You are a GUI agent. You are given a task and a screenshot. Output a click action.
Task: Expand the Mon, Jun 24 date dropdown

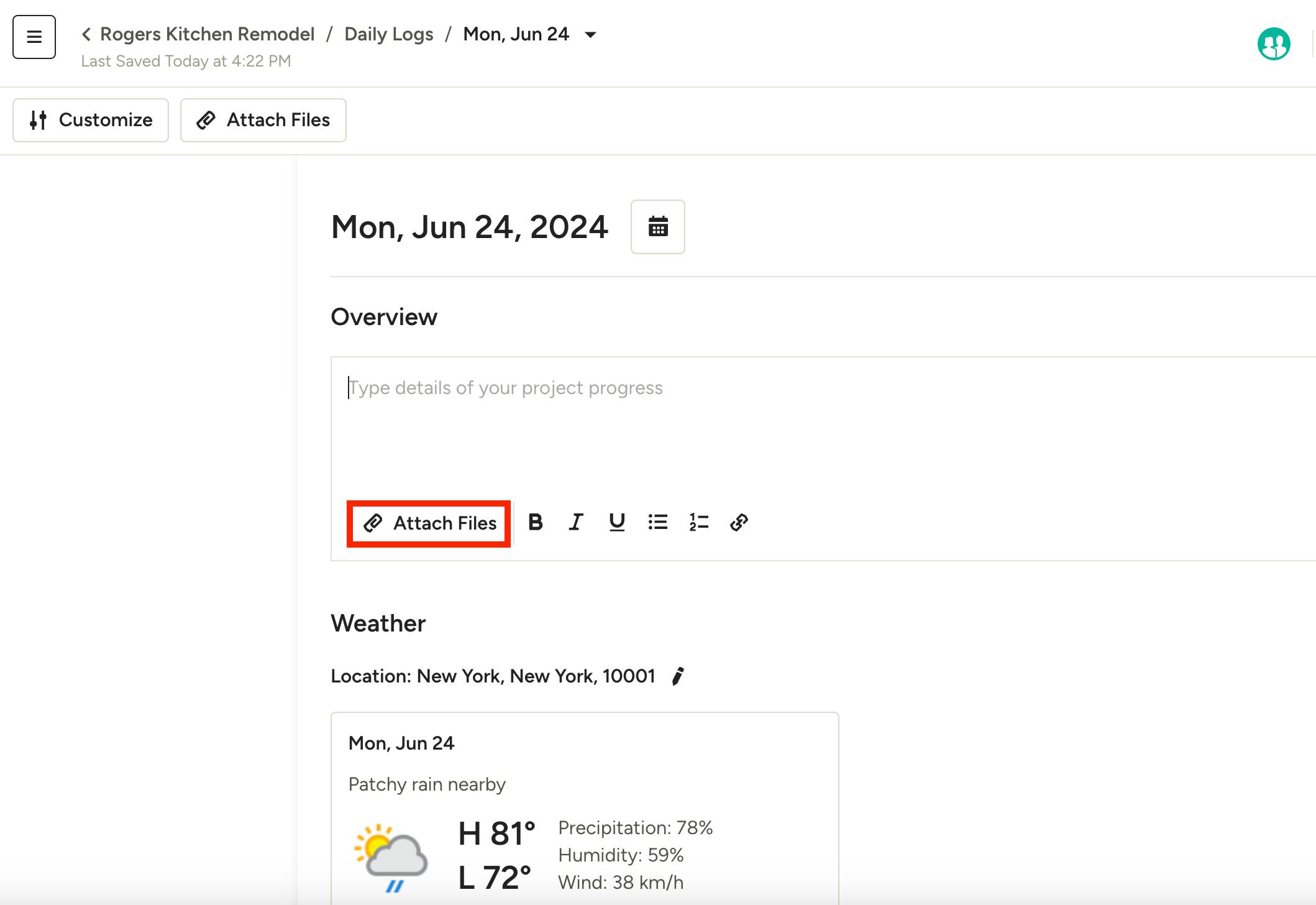click(x=590, y=35)
